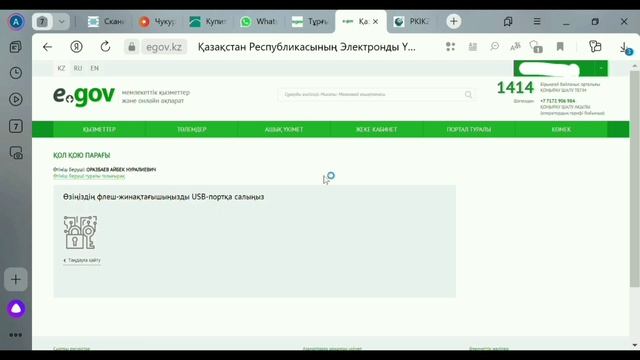Click the page vertical scrollbar
Viewport: 640px width, 360px height.
tap(634, 179)
